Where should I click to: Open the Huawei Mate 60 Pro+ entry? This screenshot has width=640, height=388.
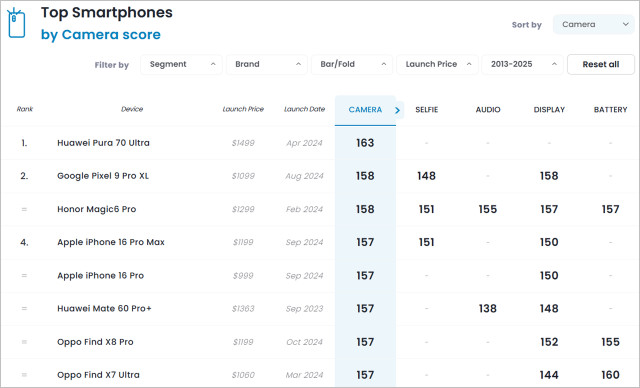(104, 309)
